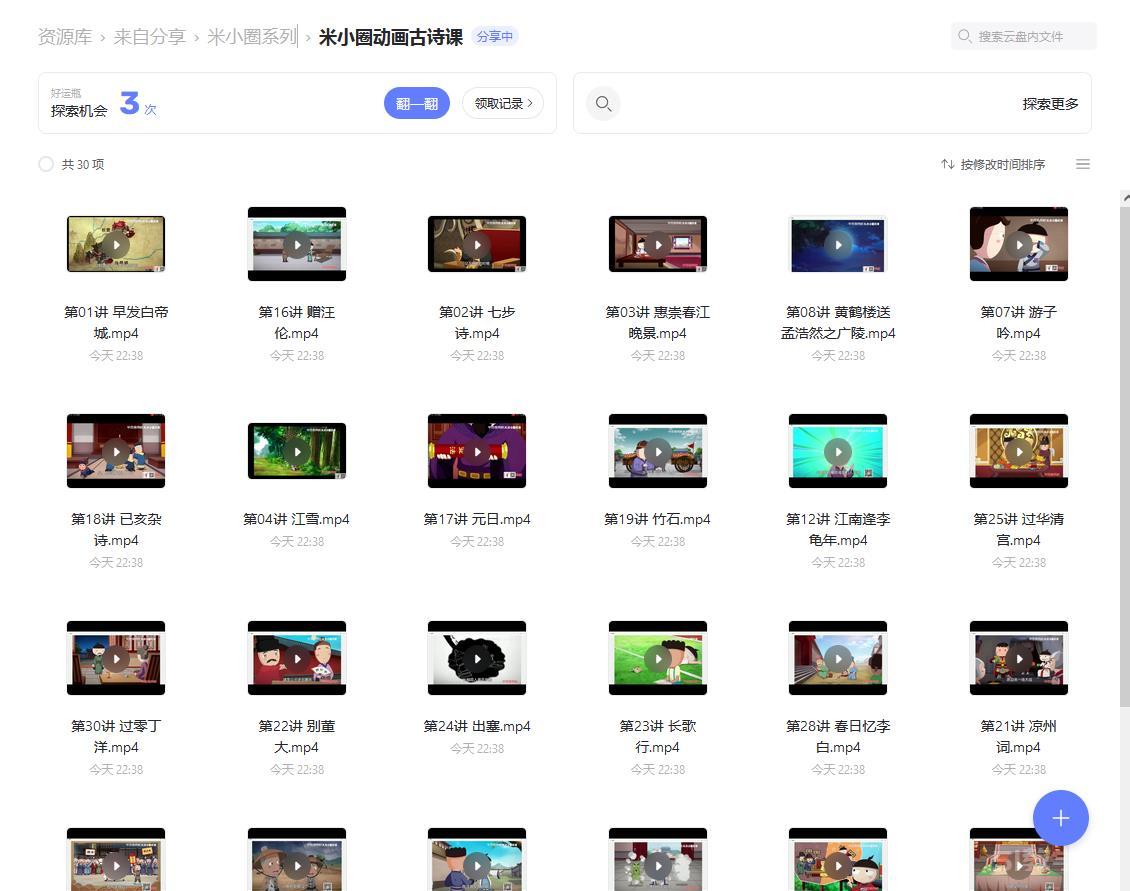Click the blue plus floating button
Image resolution: width=1130 pixels, height=891 pixels.
(x=1060, y=818)
